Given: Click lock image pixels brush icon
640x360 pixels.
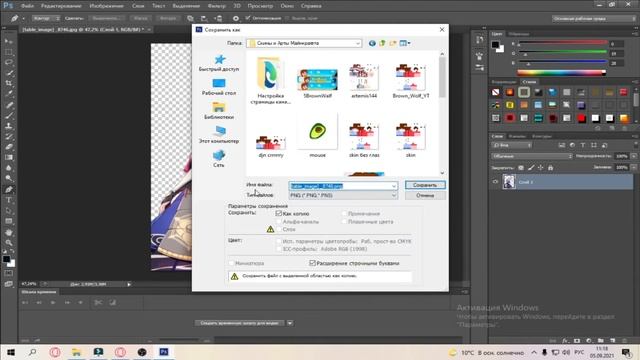Looking at the screenshot, I should [531, 167].
